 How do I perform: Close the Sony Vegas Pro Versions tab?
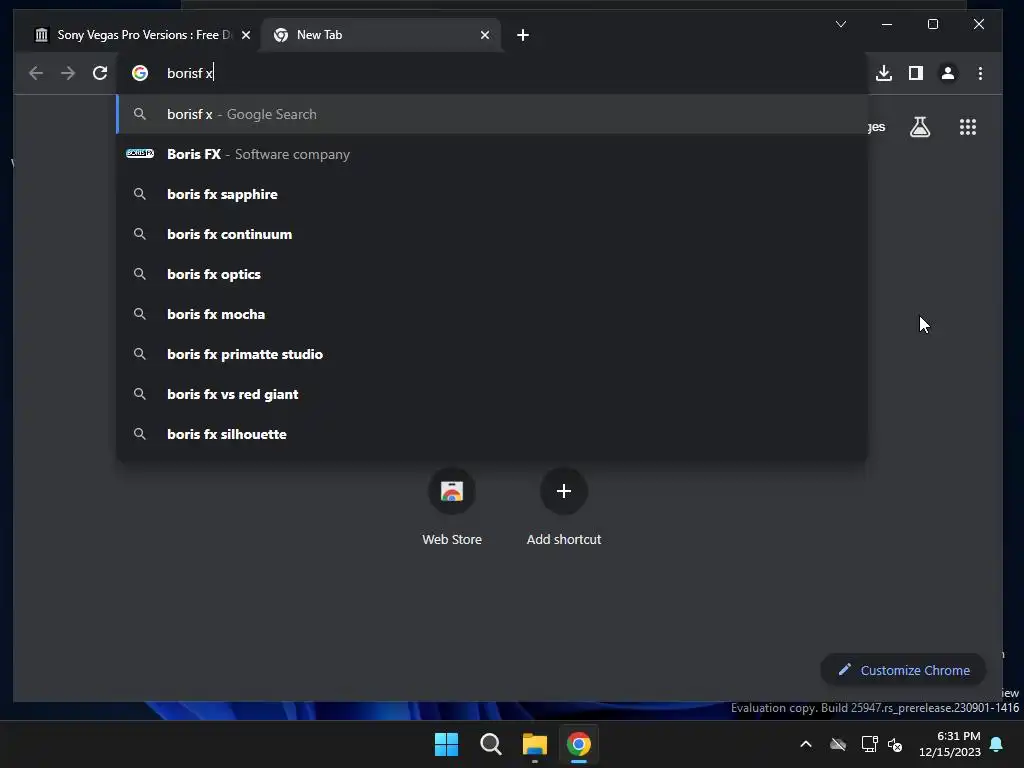[x=246, y=35]
